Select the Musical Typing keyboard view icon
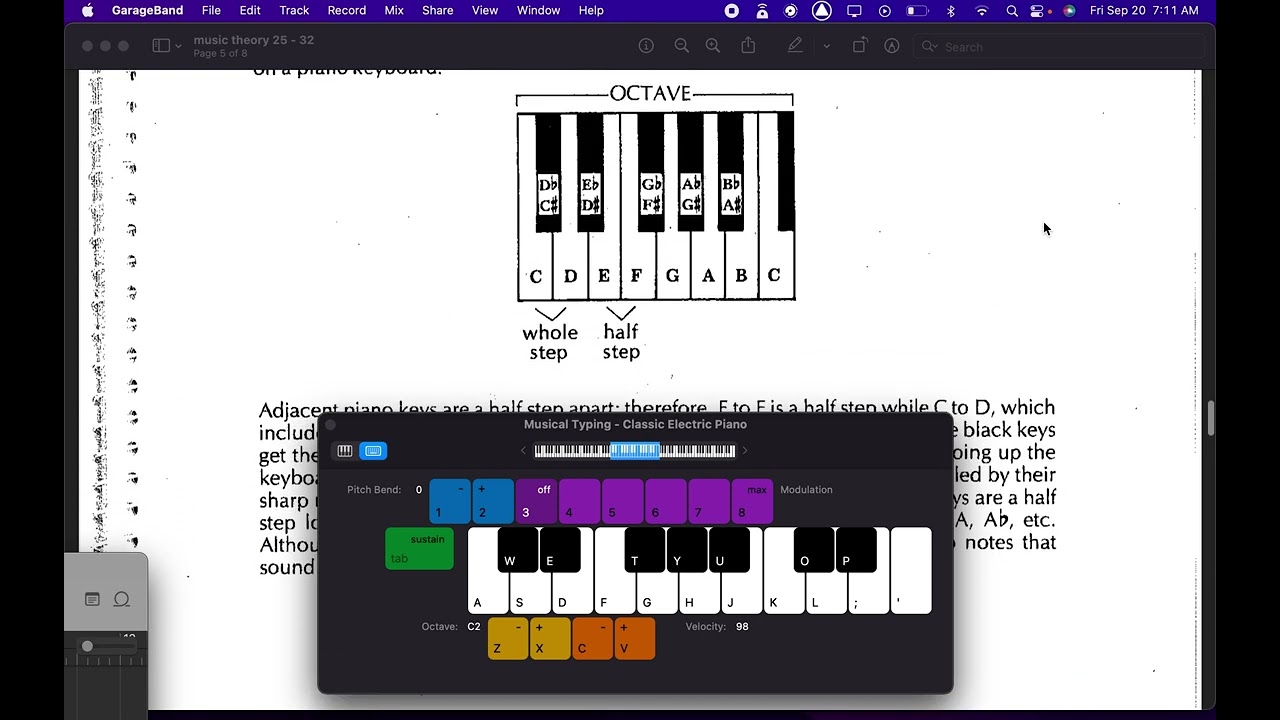The height and width of the screenshot is (720, 1280). (x=373, y=451)
